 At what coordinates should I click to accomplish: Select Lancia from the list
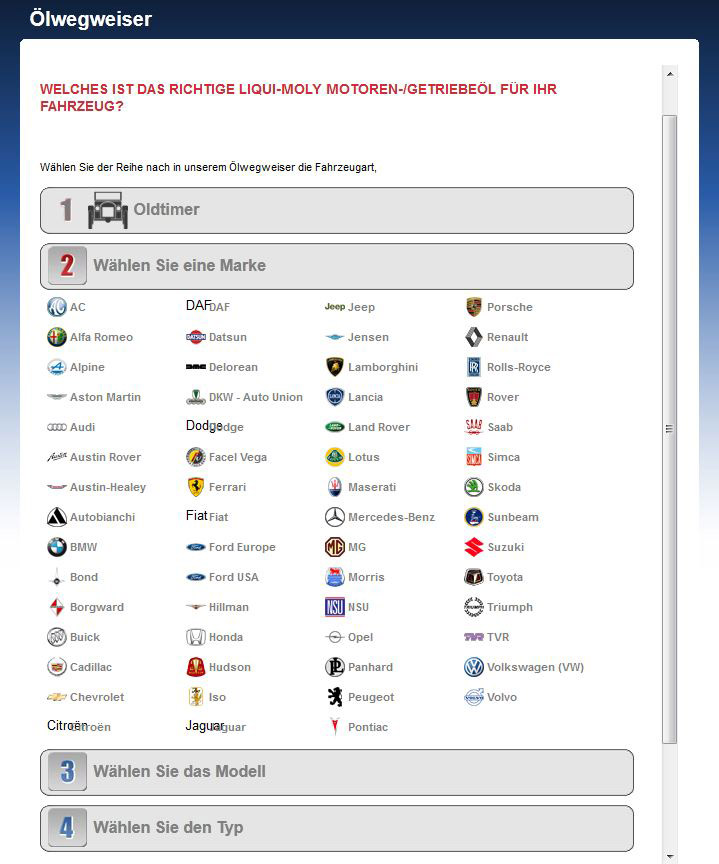click(365, 397)
